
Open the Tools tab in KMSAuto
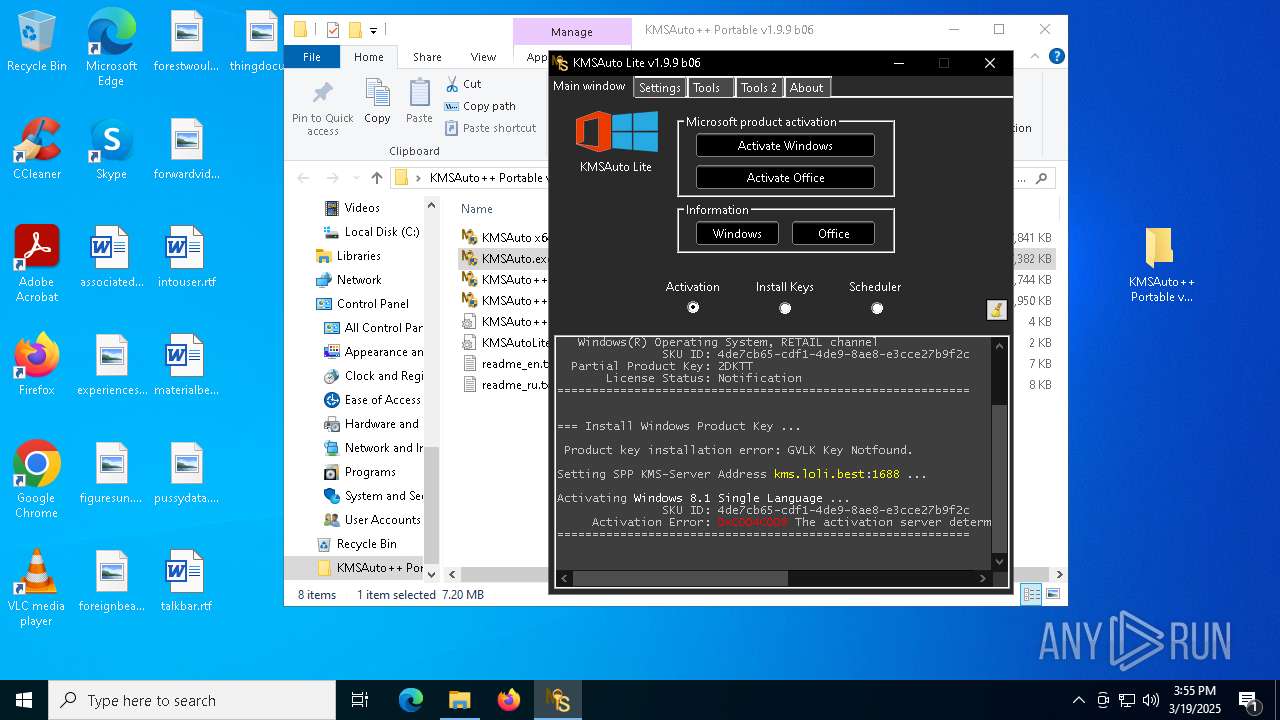click(710, 88)
